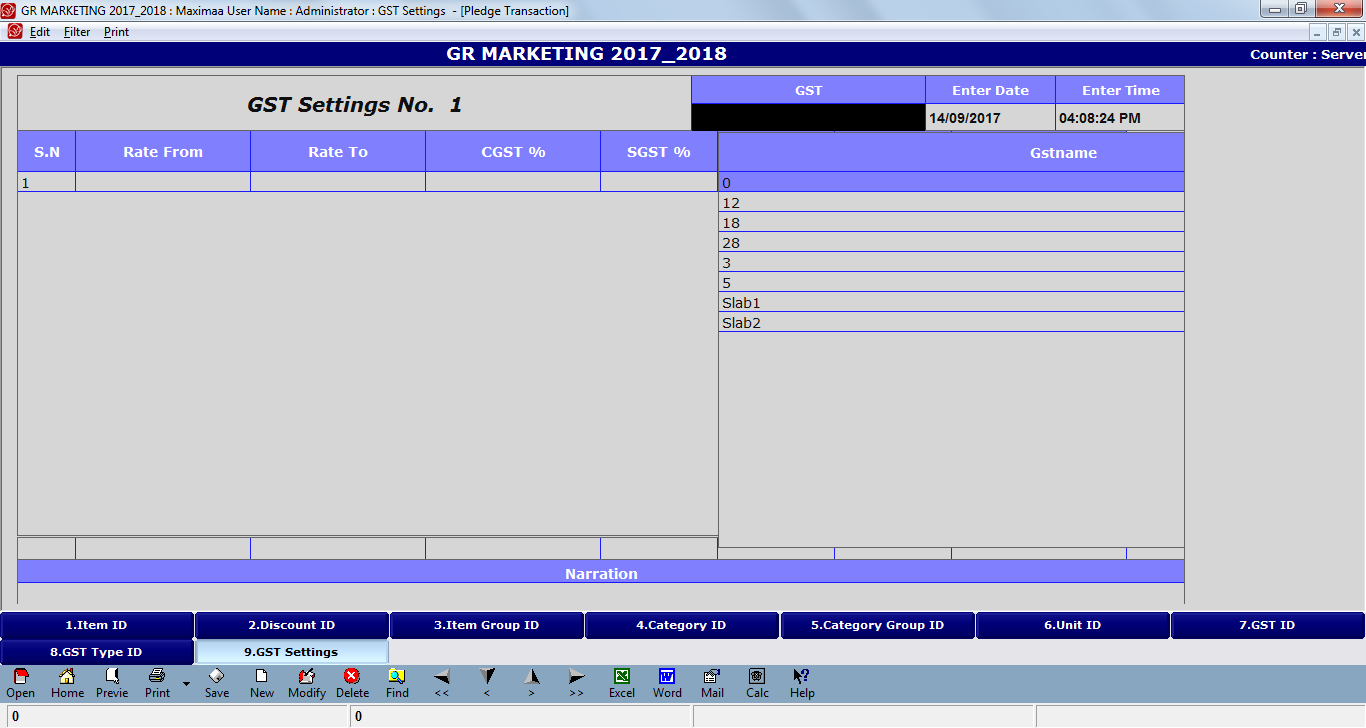Expand the Print dropdown arrow

pyautogui.click(x=185, y=685)
